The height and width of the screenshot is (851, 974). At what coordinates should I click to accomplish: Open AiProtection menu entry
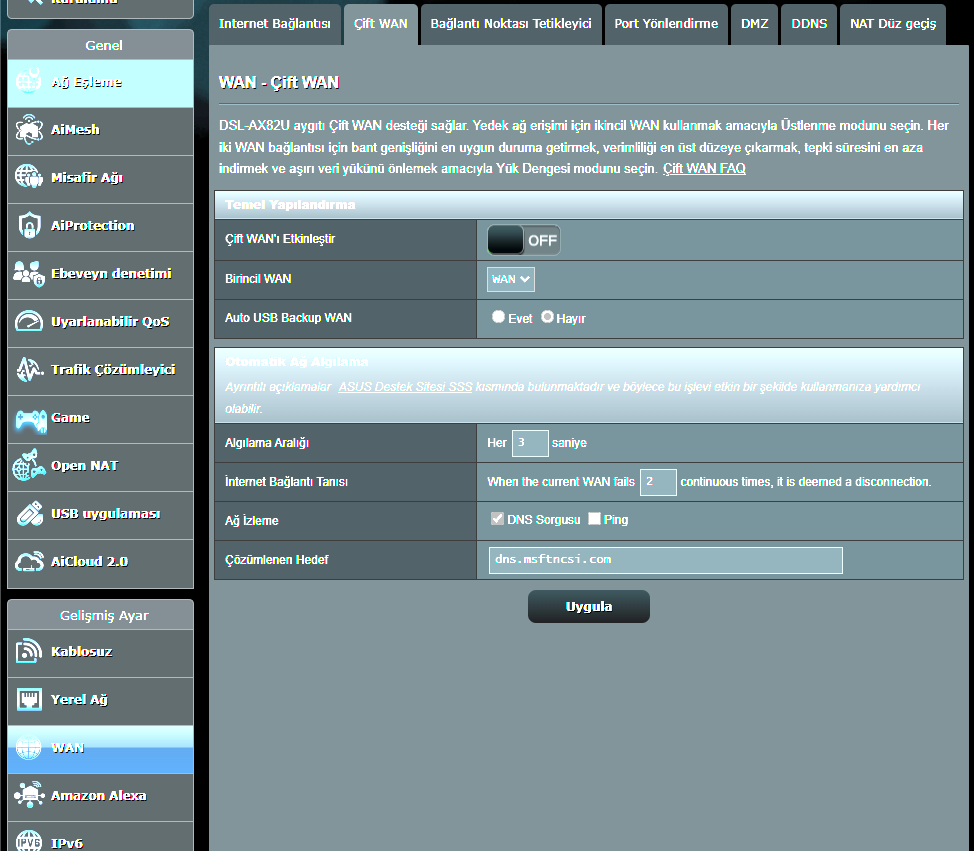[x=93, y=225]
